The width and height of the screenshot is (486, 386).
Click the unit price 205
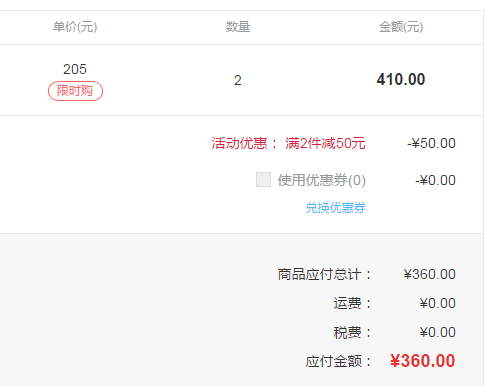coord(75,69)
